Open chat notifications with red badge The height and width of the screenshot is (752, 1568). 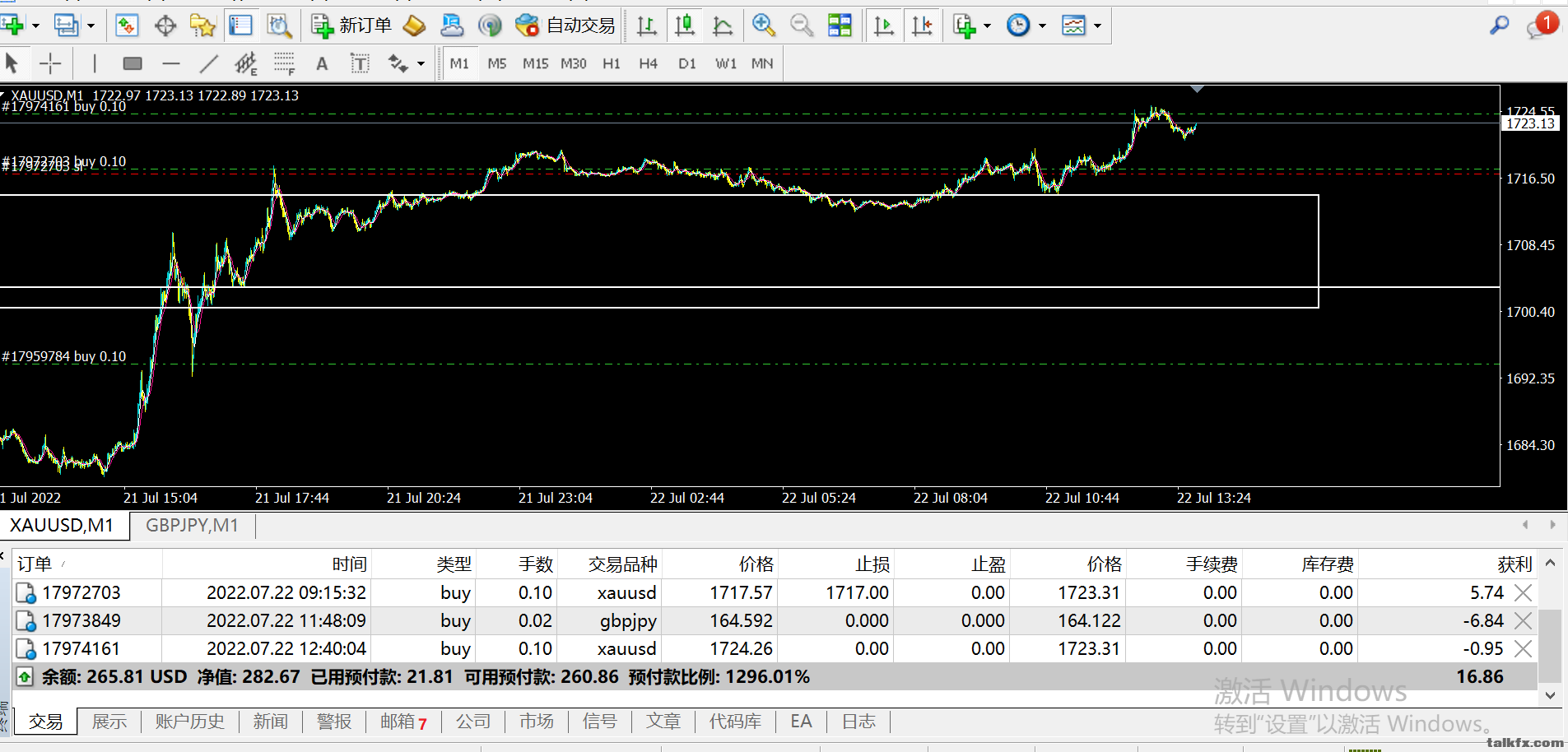pyautogui.click(x=1541, y=26)
